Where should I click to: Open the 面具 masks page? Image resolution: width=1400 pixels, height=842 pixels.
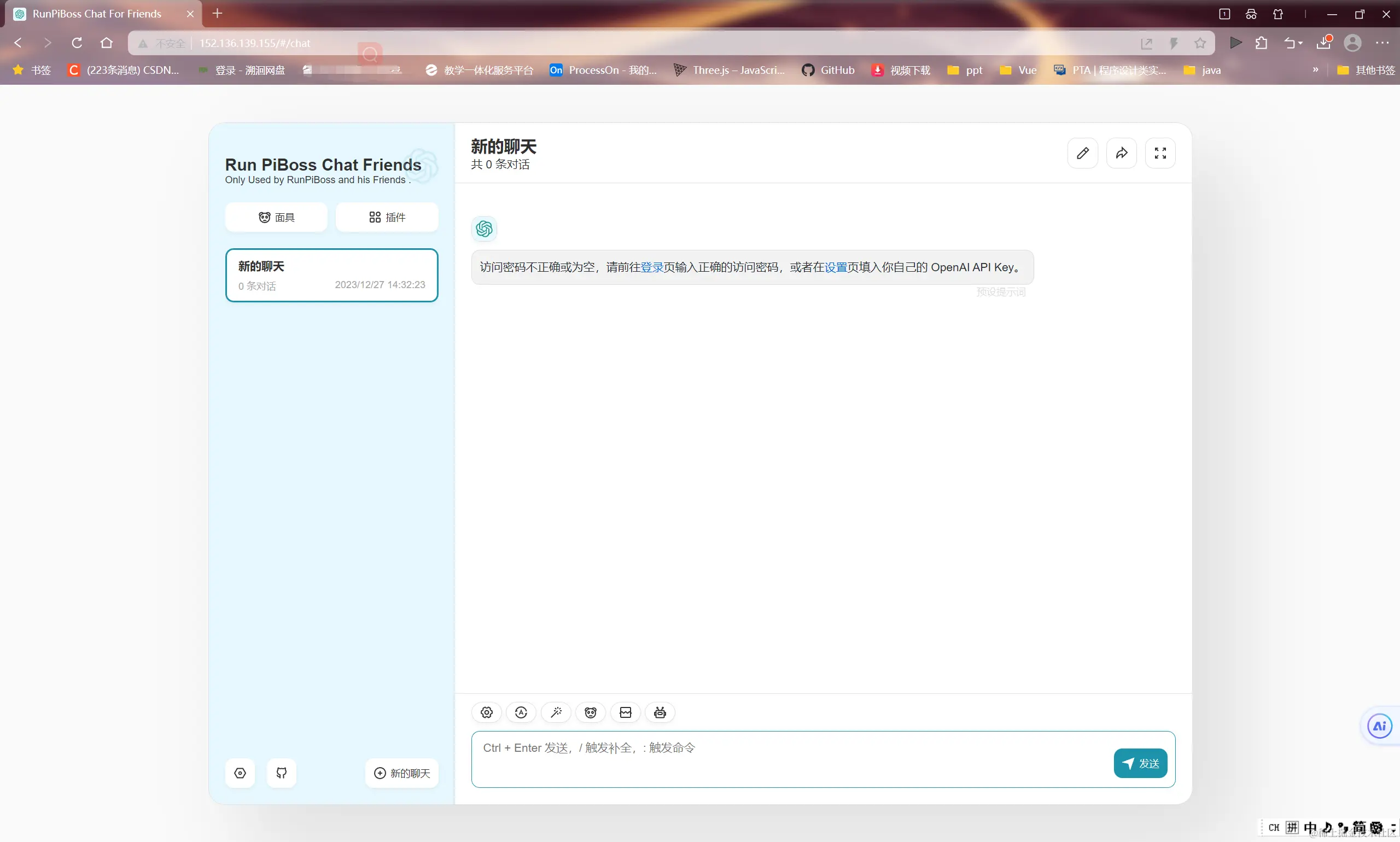pos(276,217)
